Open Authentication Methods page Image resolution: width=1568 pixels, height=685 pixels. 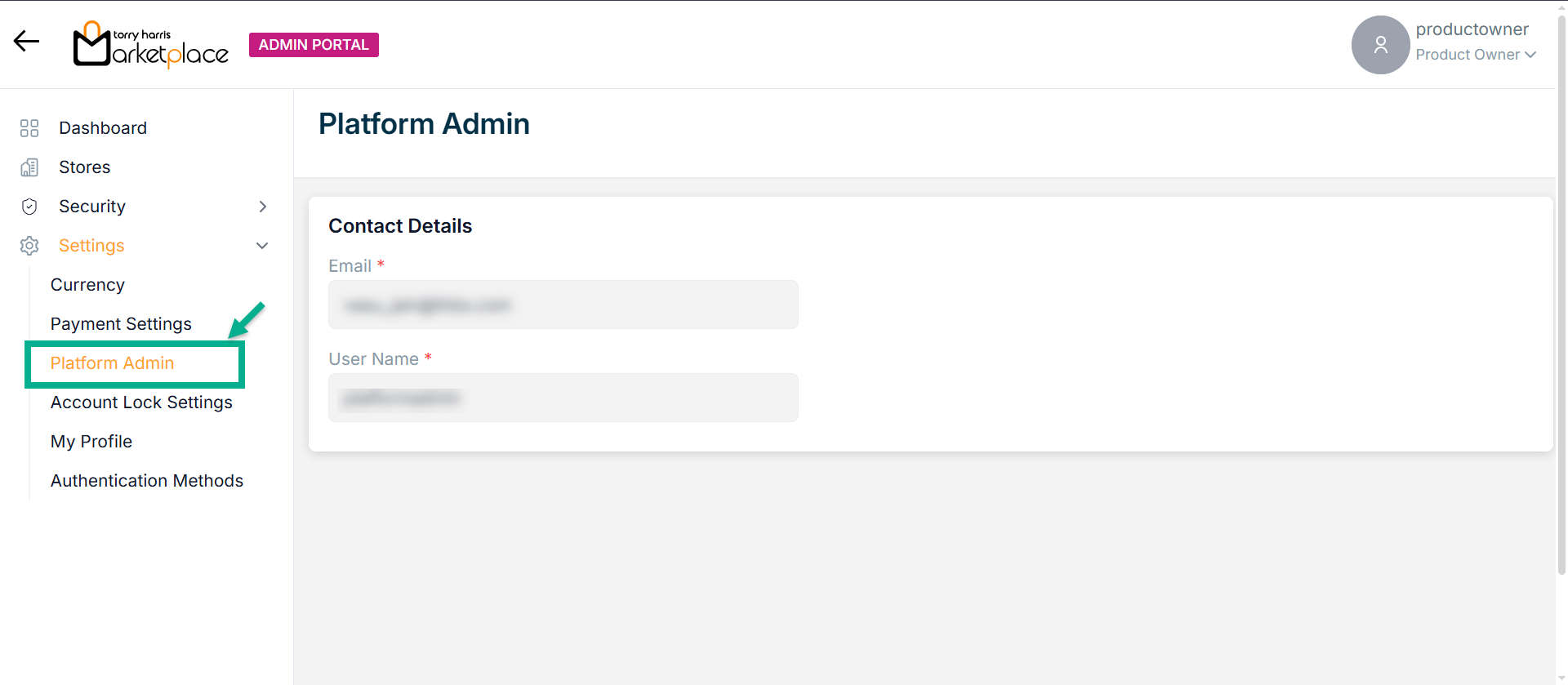(x=147, y=481)
